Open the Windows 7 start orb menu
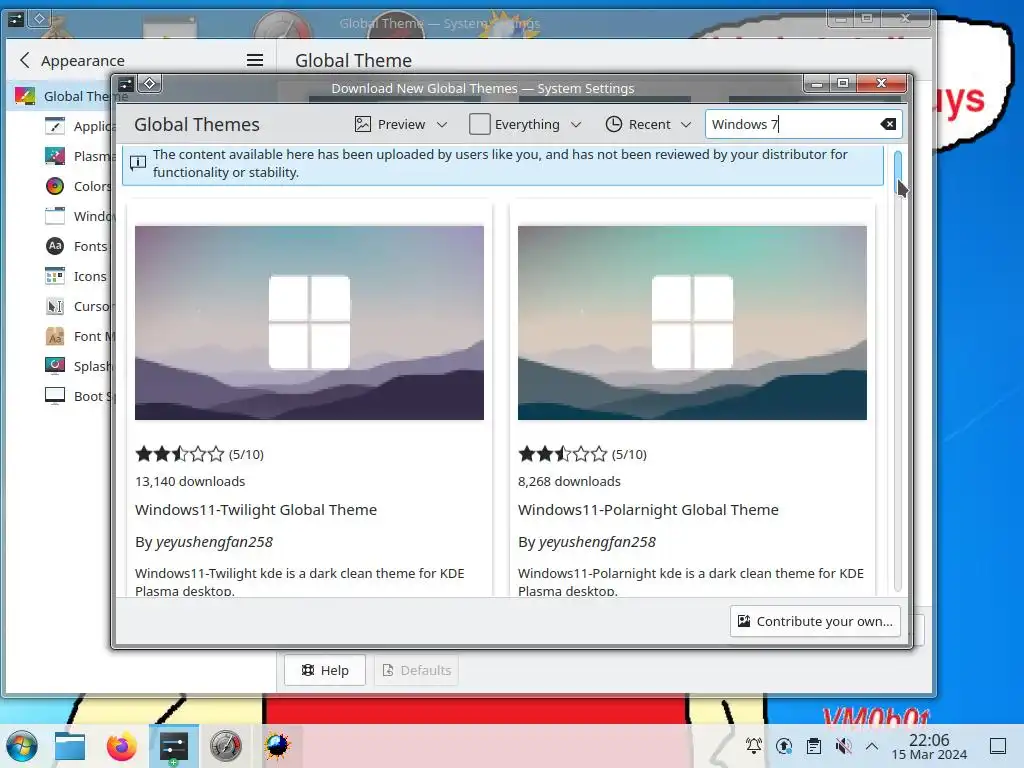The width and height of the screenshot is (1024, 768). click(x=22, y=746)
